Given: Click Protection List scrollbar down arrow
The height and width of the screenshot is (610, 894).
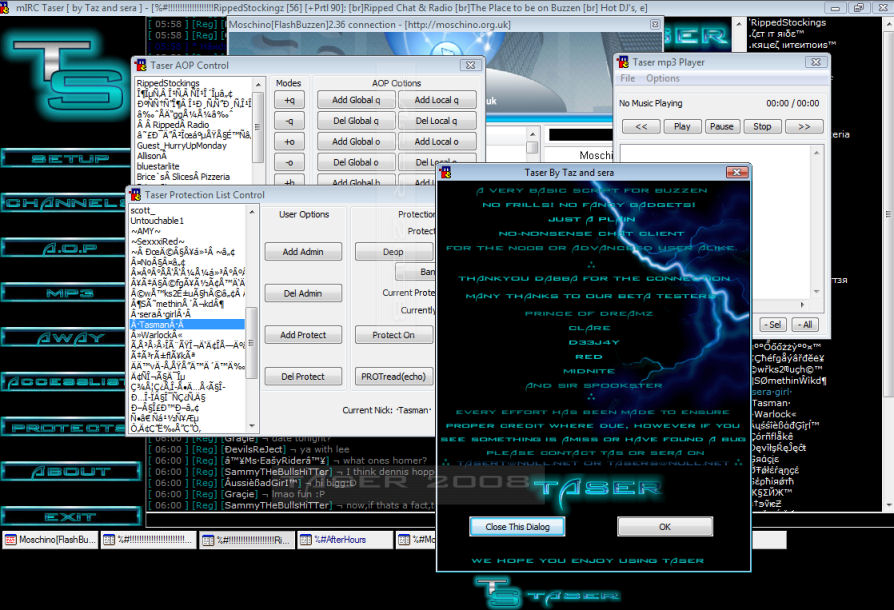Looking at the screenshot, I should pos(252,426).
